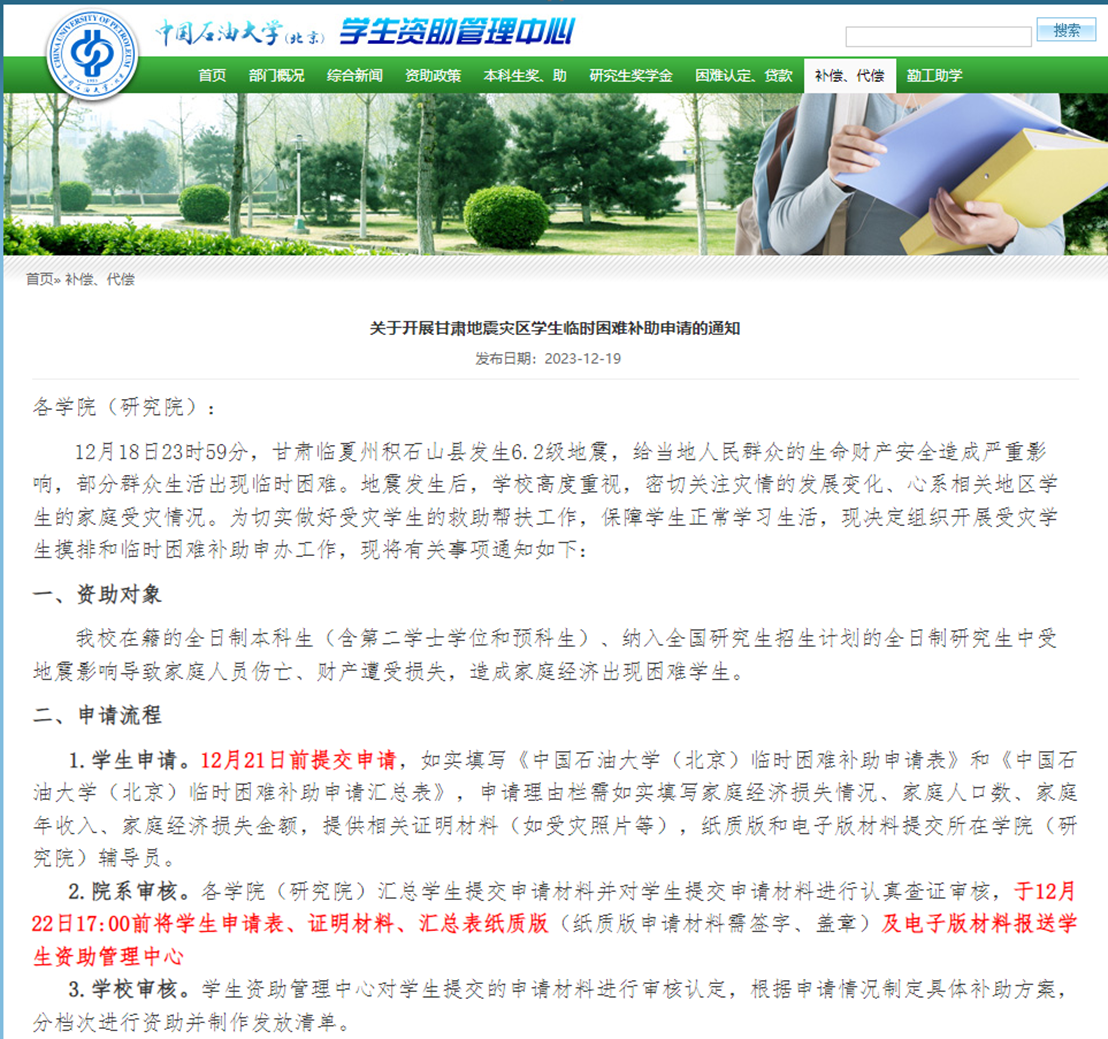Navigate to 本科生奖、助 section

[525, 75]
